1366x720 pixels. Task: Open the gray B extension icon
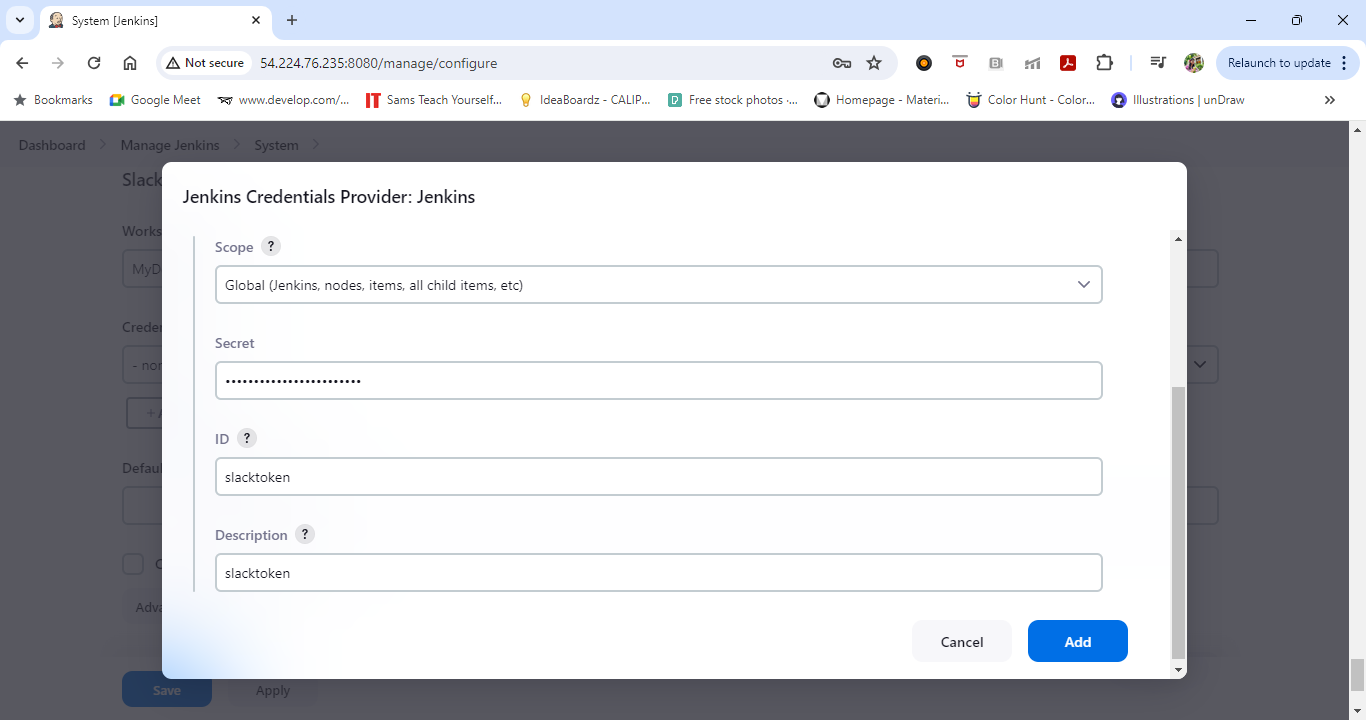tap(996, 63)
